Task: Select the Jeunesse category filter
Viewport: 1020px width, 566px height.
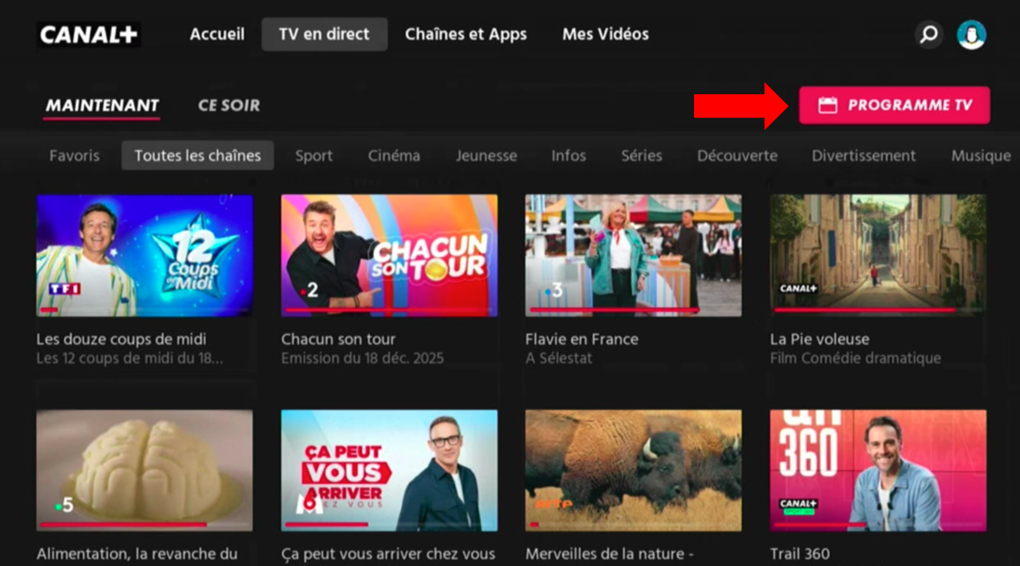Action: [486, 156]
